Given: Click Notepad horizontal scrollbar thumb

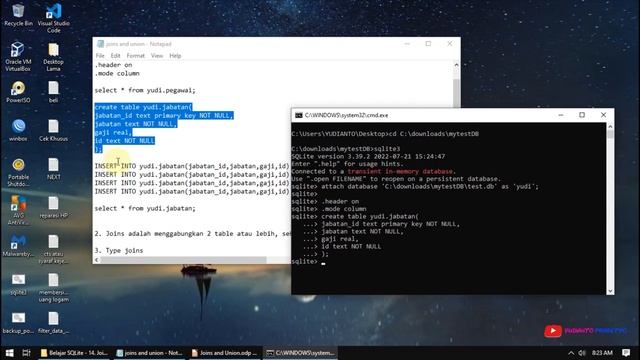Looking at the screenshot, I should pyautogui.click(x=183, y=260).
